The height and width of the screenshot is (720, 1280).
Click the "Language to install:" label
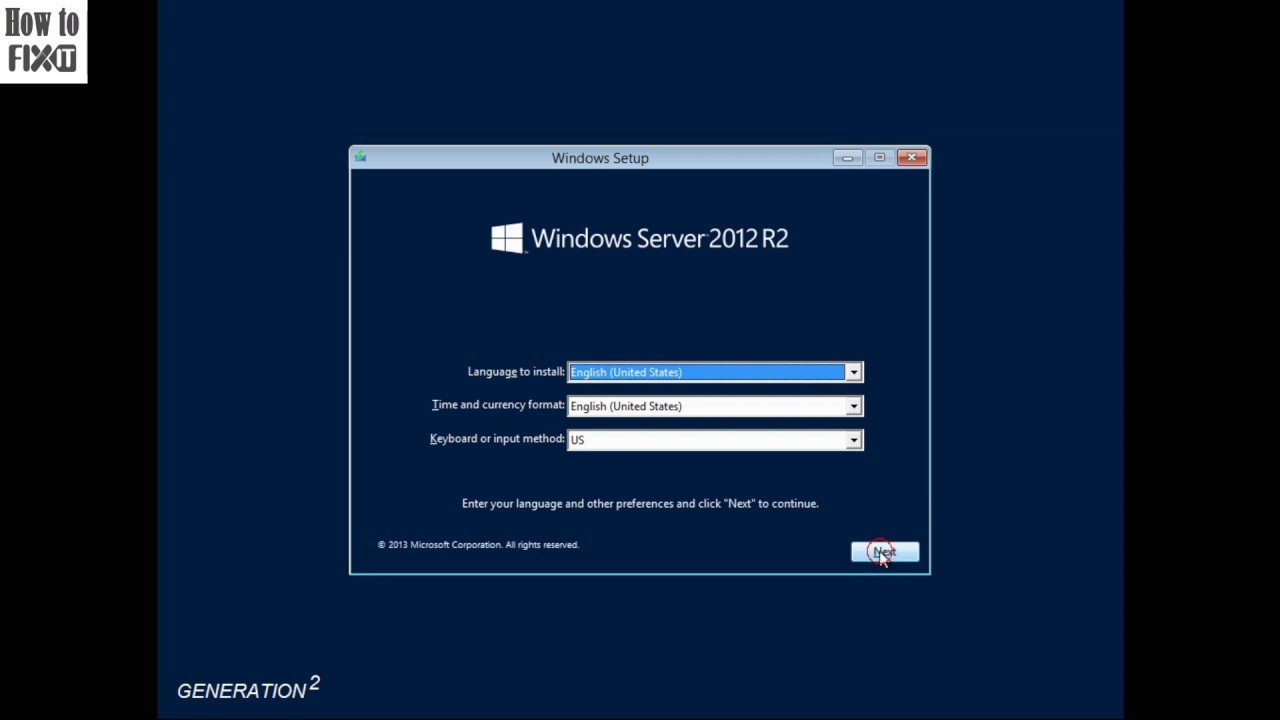tap(516, 372)
